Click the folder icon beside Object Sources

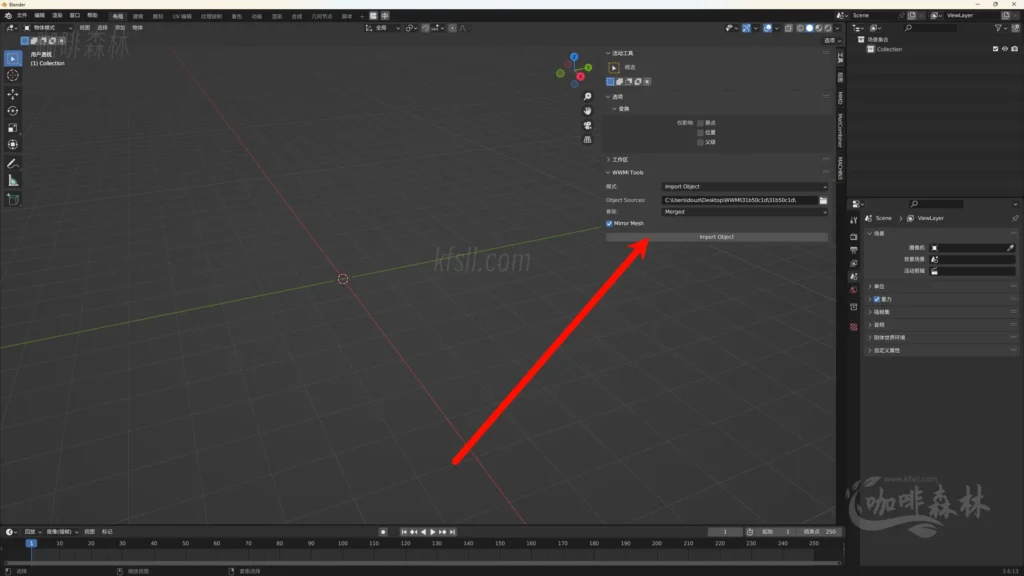pos(823,200)
